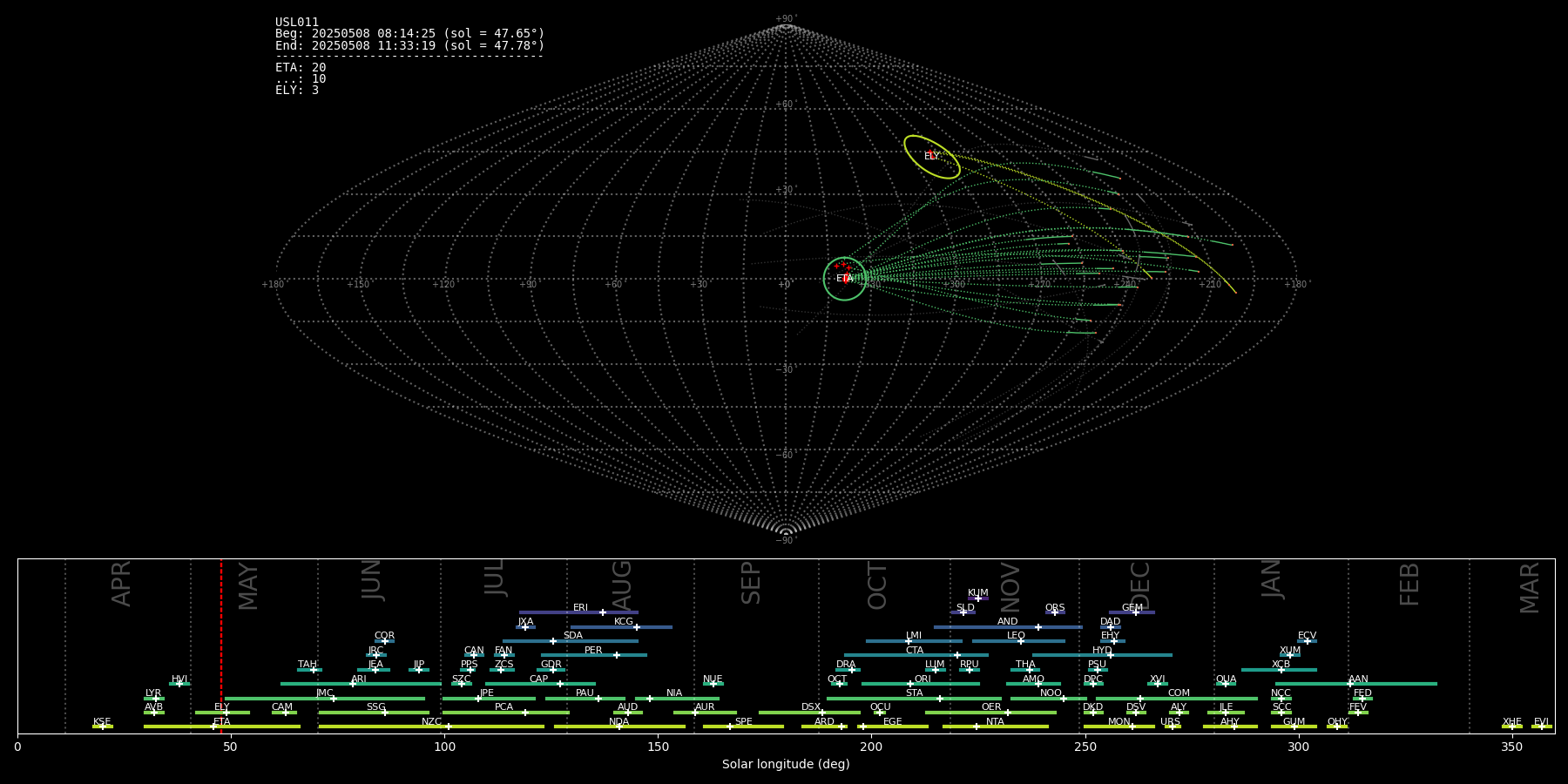The width and height of the screenshot is (1568, 784).
Task: Click the KCG shower label in timeline
Action: (624, 621)
